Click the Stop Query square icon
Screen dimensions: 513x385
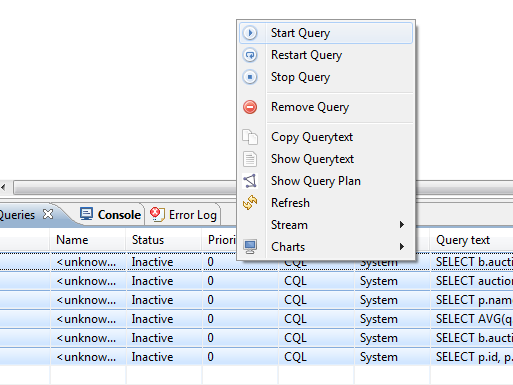click(x=250, y=77)
